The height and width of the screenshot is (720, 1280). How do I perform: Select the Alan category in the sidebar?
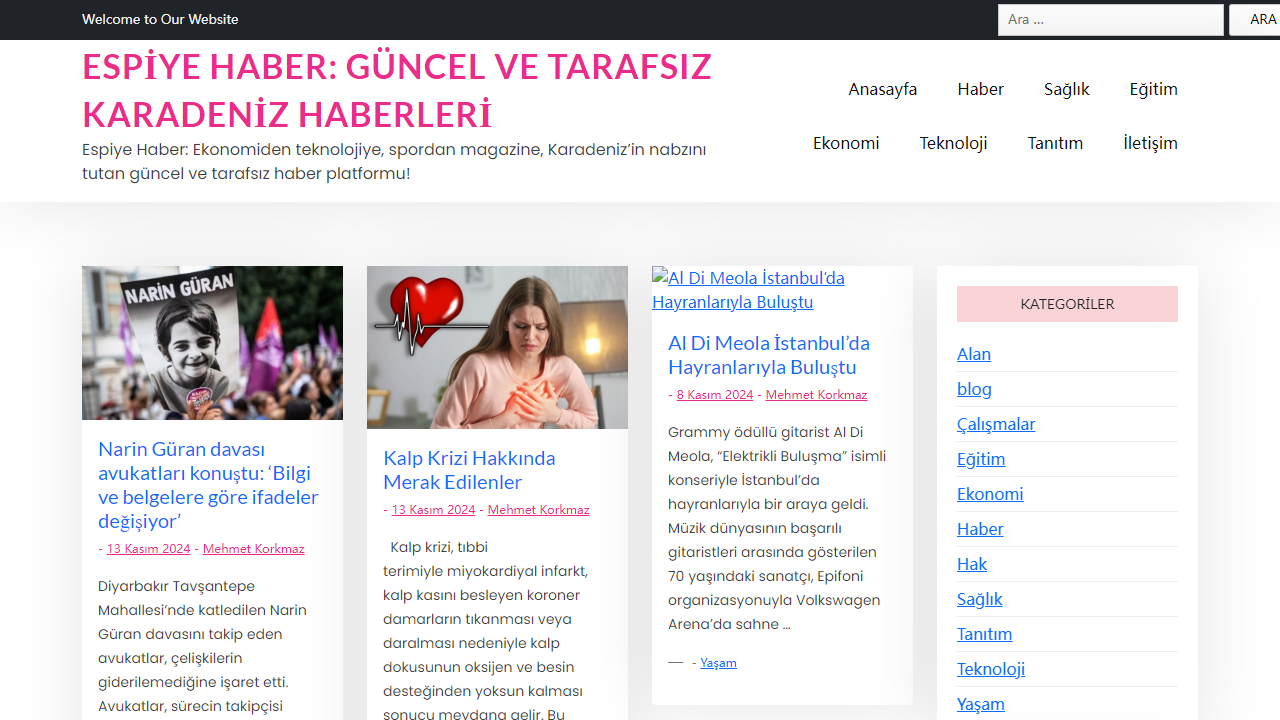point(973,354)
